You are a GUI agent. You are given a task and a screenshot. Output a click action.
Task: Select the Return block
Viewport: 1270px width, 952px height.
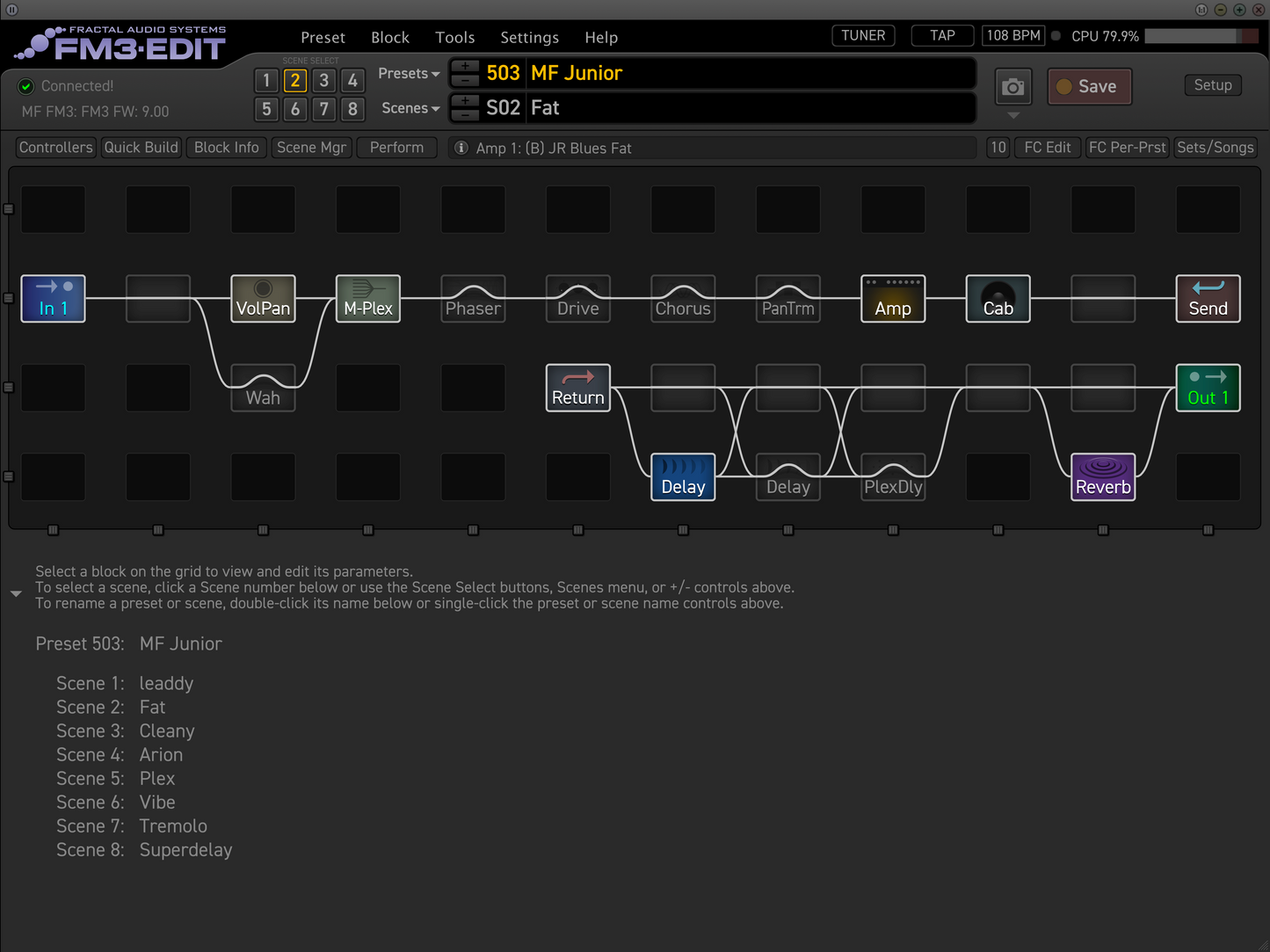pos(578,389)
